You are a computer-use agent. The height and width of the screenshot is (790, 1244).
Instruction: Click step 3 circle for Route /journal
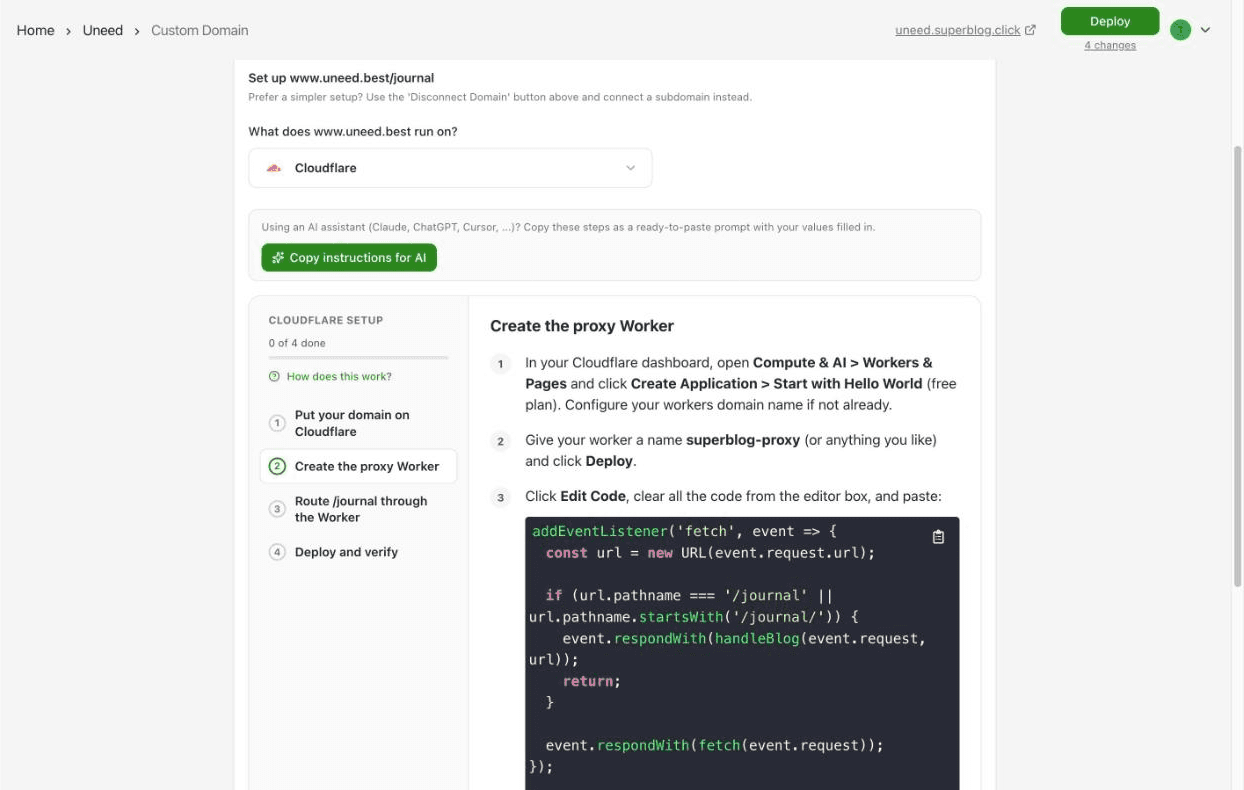277,509
